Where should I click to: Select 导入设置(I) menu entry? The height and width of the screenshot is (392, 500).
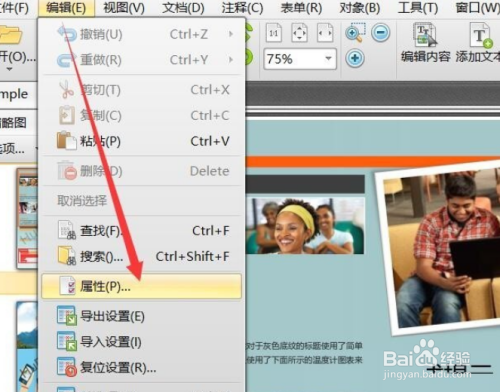(141, 342)
